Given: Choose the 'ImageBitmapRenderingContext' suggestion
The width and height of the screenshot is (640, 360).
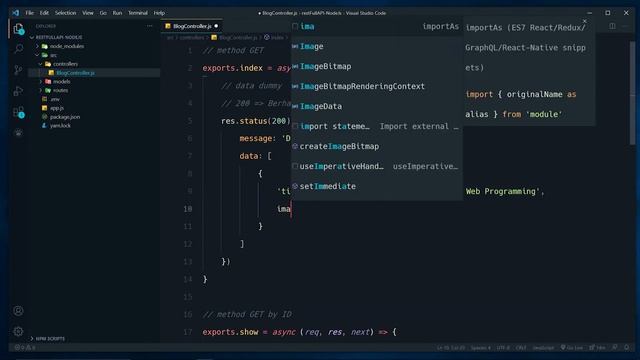Looking at the screenshot, I should pos(377,87).
